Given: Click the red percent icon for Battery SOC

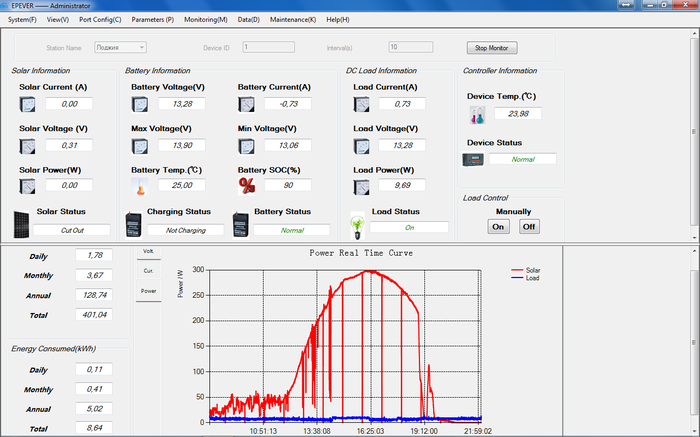Looking at the screenshot, I should coord(246,185).
